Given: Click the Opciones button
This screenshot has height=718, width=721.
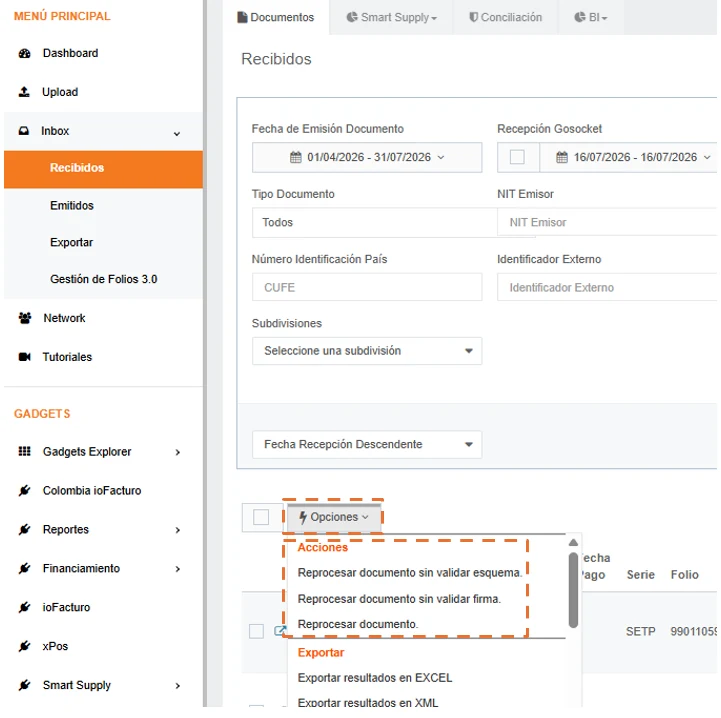Looking at the screenshot, I should pos(334,517).
